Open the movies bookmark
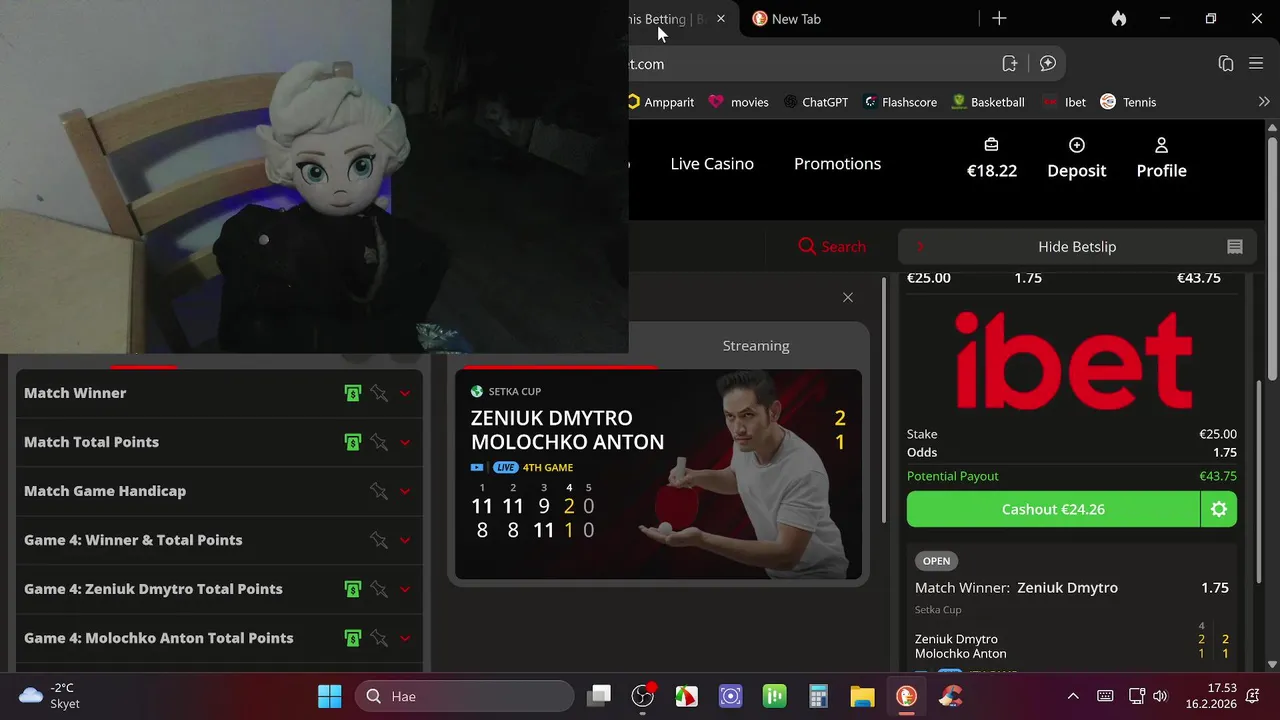The image size is (1280, 720). 738,102
